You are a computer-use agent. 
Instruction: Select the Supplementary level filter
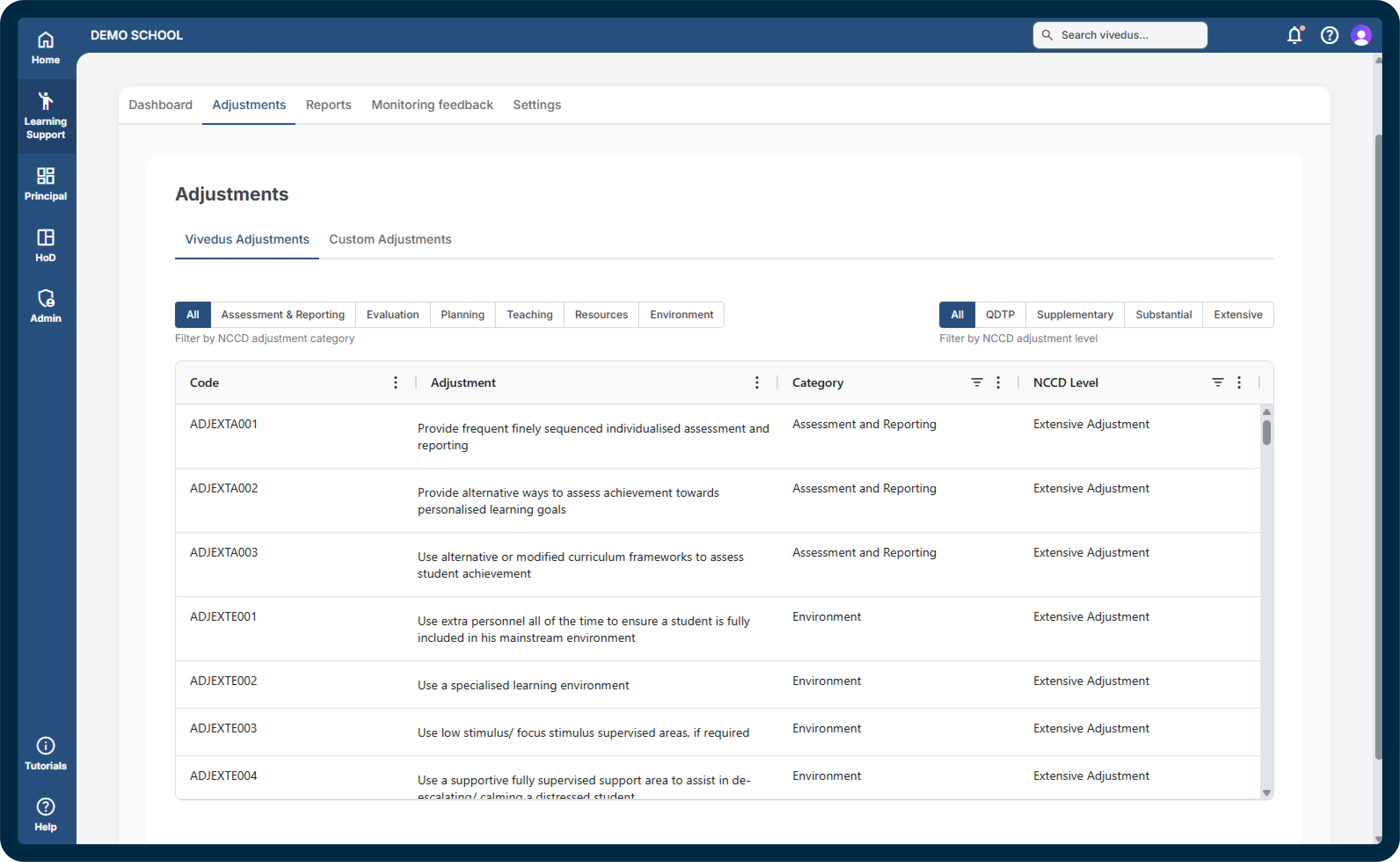click(1074, 315)
